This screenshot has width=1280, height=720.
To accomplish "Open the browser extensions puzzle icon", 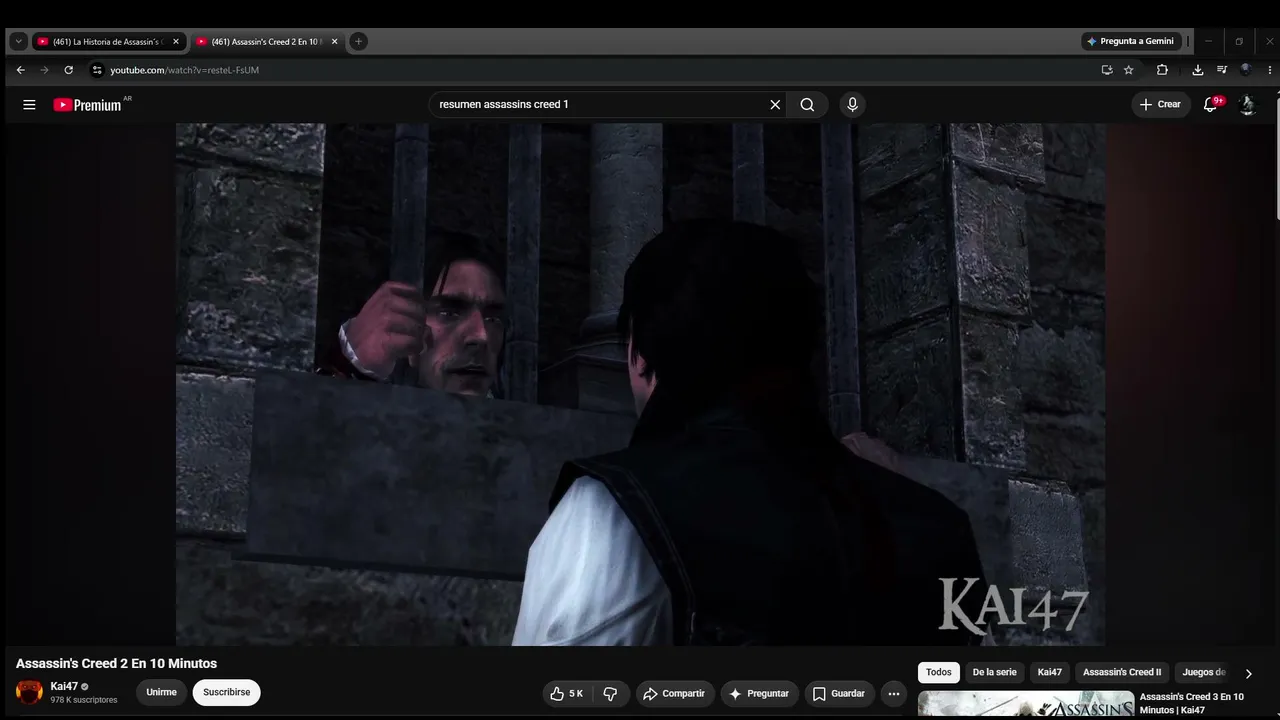I will click(x=1162, y=70).
